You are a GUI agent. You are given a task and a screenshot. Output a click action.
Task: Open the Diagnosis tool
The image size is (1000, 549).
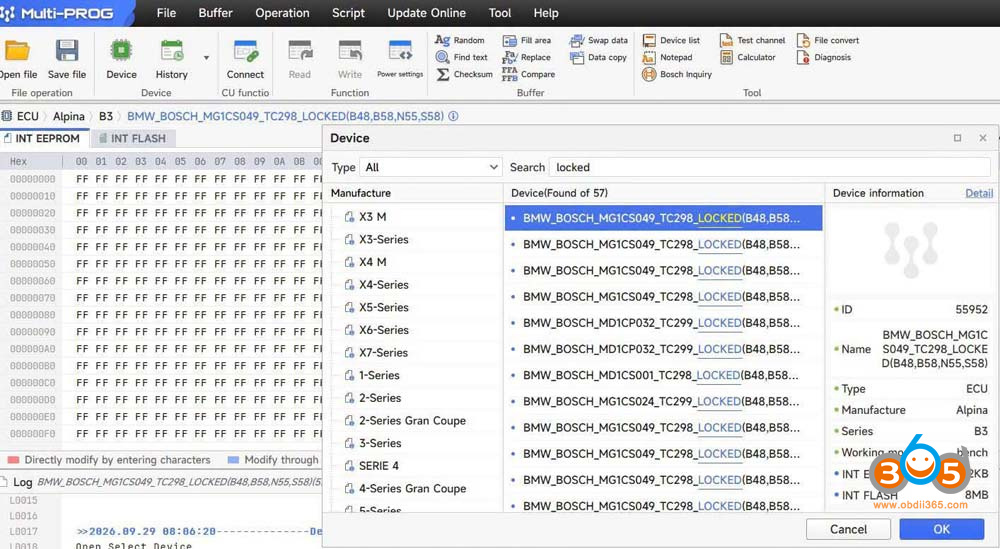823,57
